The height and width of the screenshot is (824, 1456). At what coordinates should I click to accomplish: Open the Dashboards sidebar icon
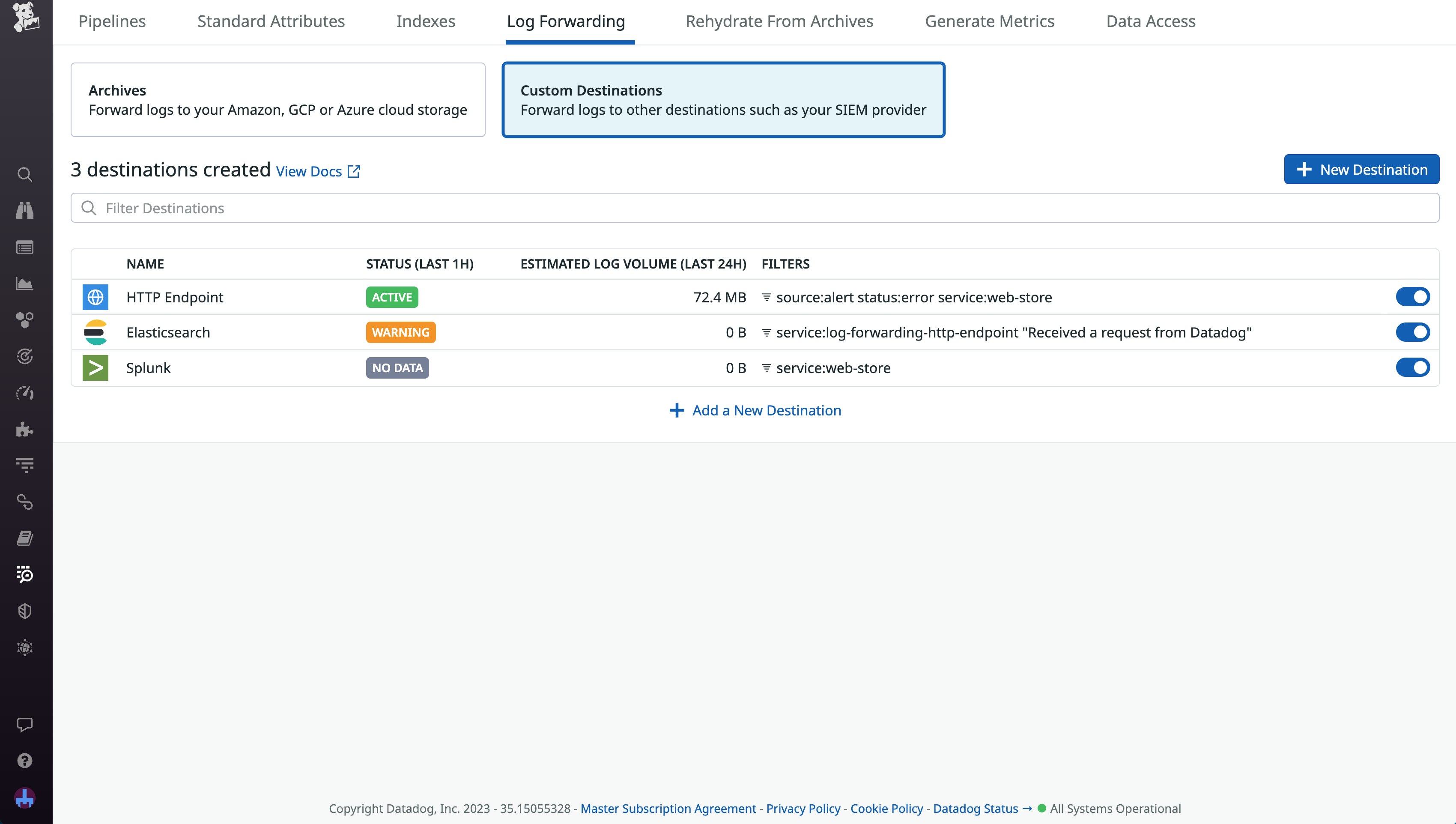point(25,247)
